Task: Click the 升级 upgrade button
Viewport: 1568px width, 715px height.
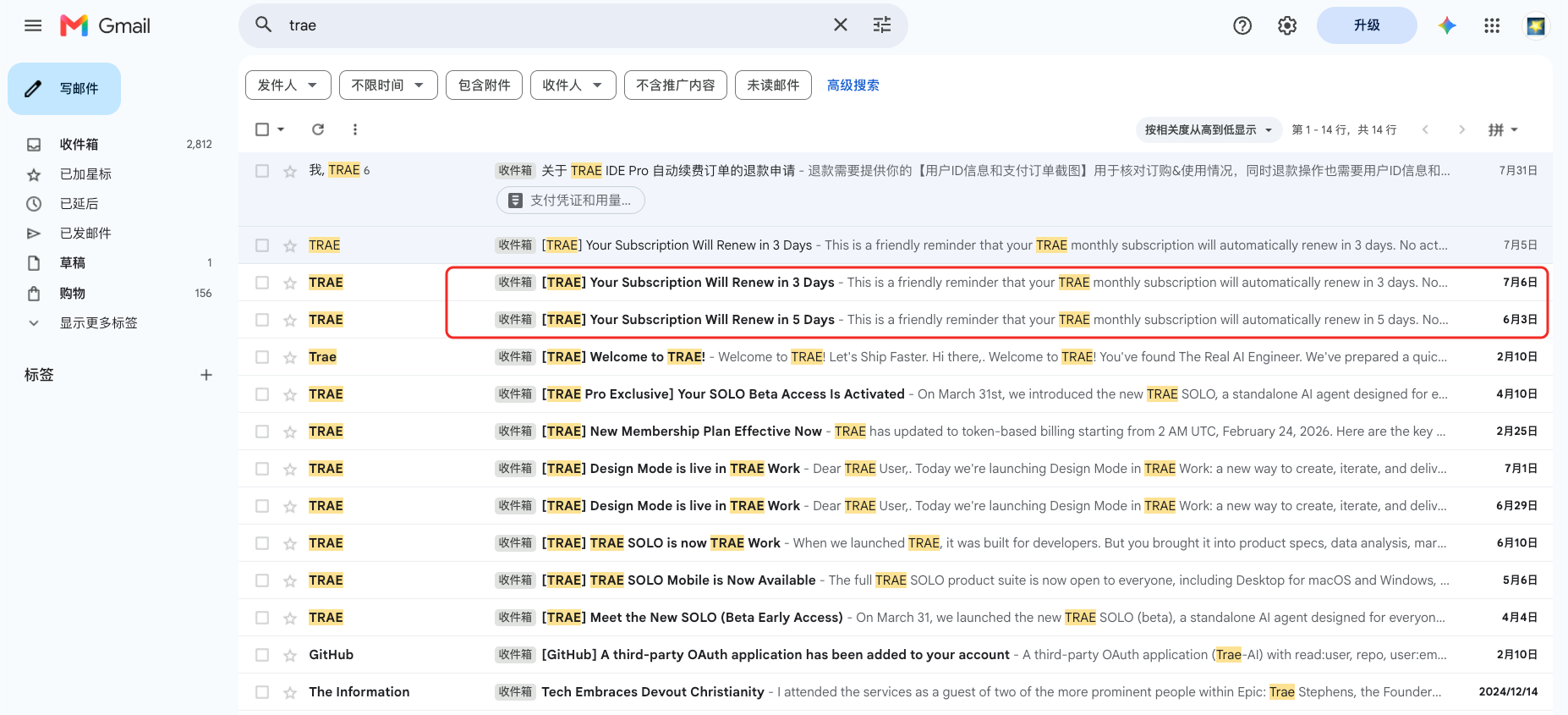Action: [1367, 25]
